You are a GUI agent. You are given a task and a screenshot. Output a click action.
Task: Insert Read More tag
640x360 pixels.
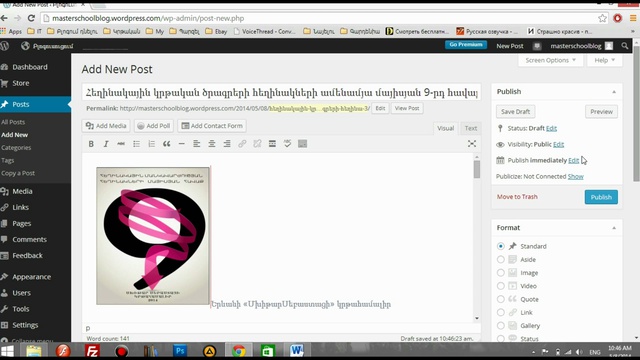(x=272, y=144)
